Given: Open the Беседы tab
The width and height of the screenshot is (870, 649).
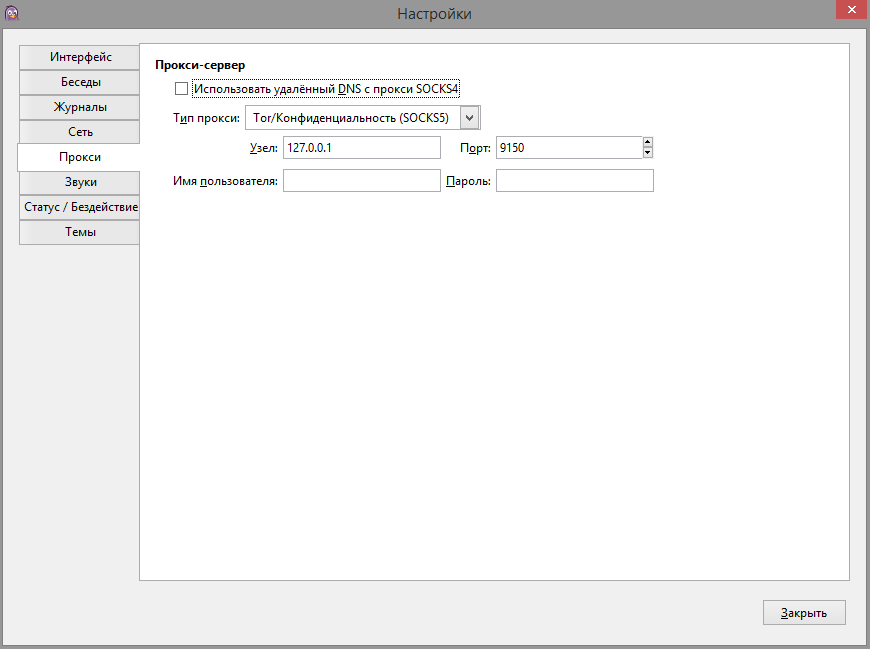Looking at the screenshot, I should 80,82.
